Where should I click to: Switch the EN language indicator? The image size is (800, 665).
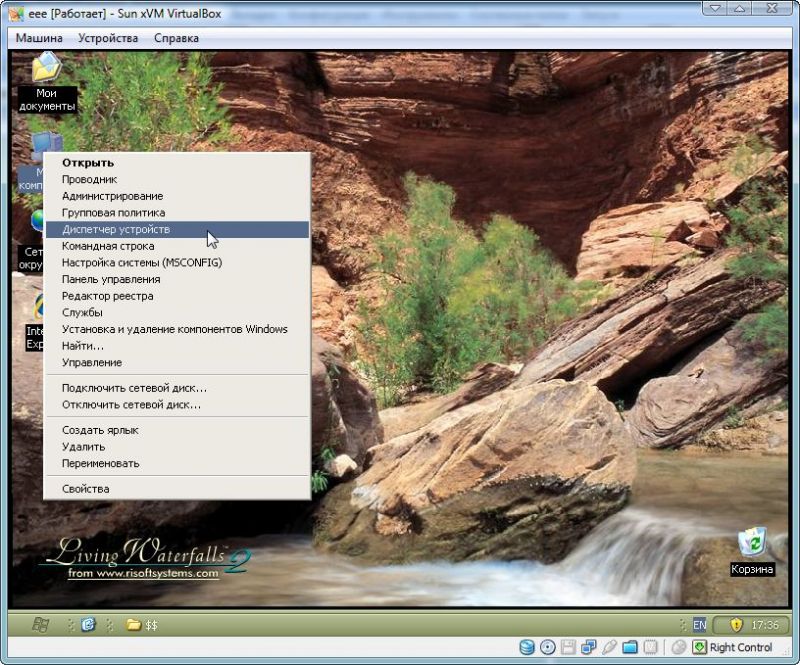pyautogui.click(x=699, y=625)
